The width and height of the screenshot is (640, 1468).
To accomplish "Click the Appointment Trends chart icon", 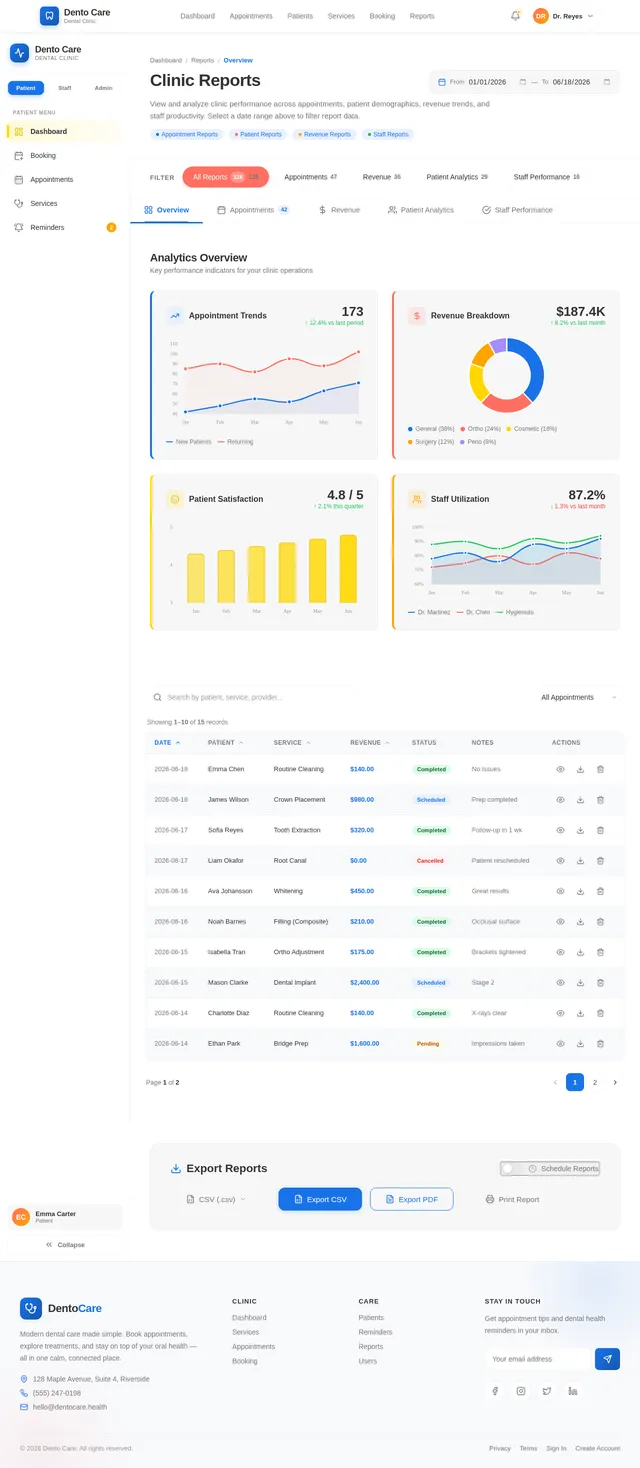I will (175, 315).
